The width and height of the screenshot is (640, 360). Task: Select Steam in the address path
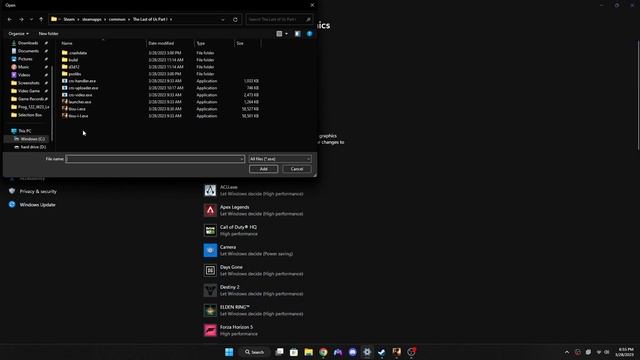(x=69, y=19)
